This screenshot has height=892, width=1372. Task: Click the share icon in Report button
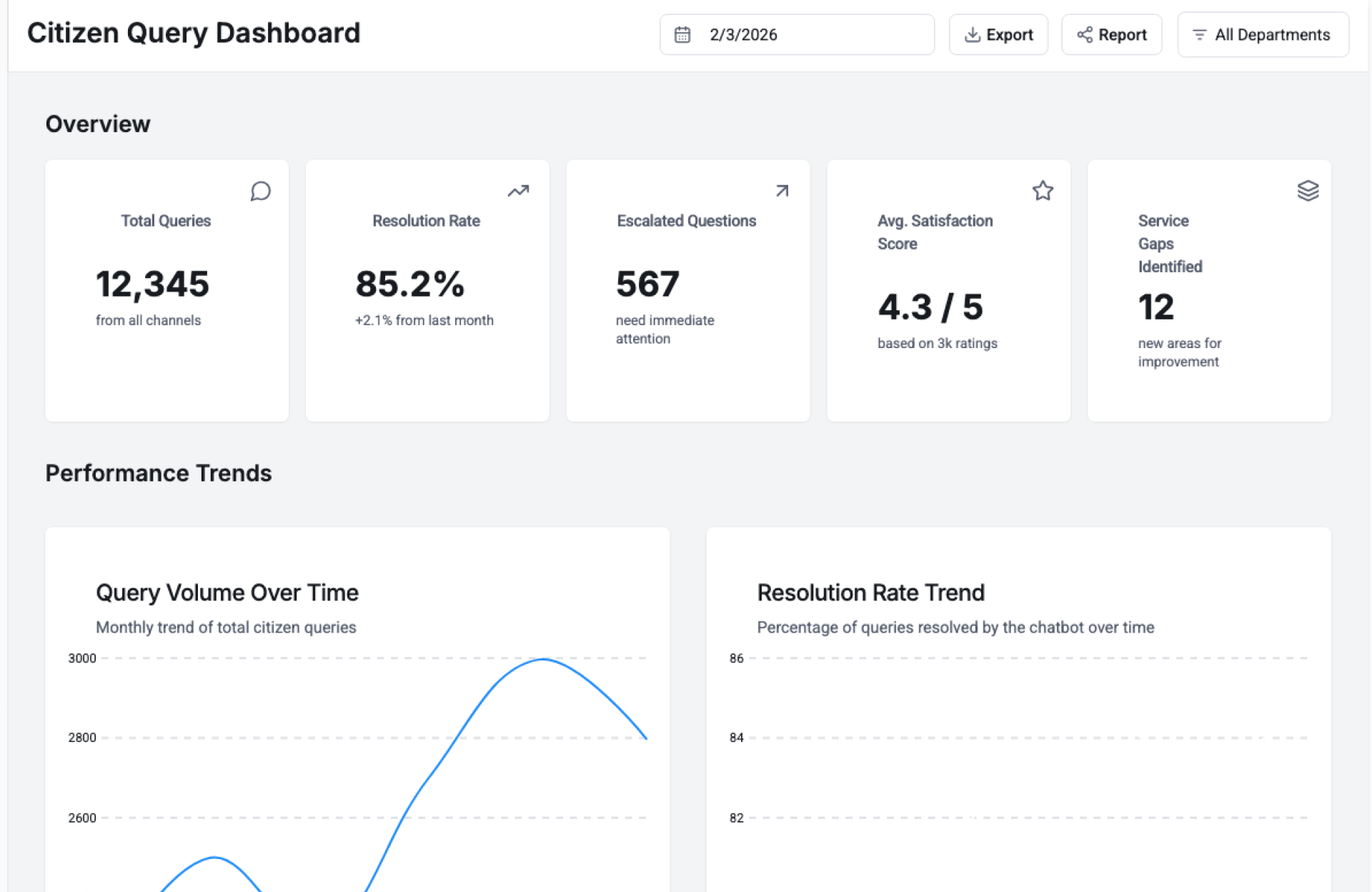pyautogui.click(x=1085, y=34)
